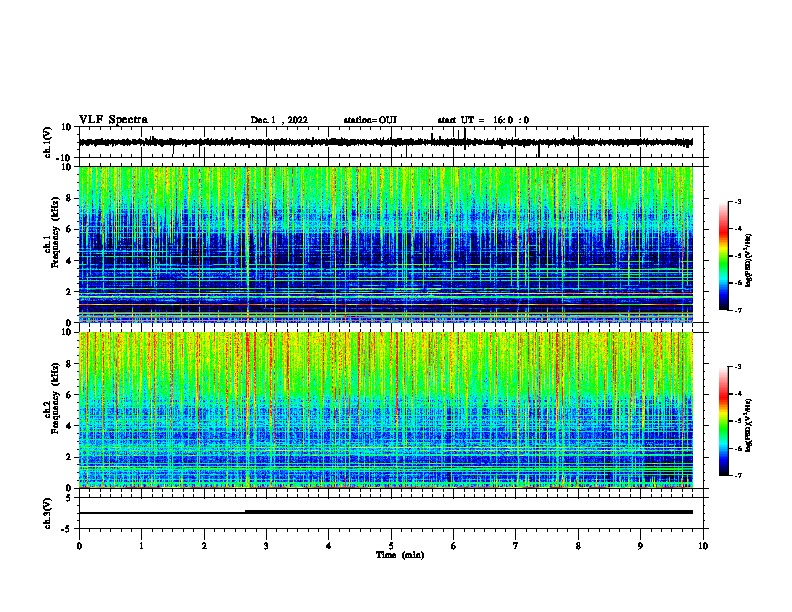792x612 pixels.
Task: Click the "1" tick on the Time axis
Action: [x=141, y=546]
